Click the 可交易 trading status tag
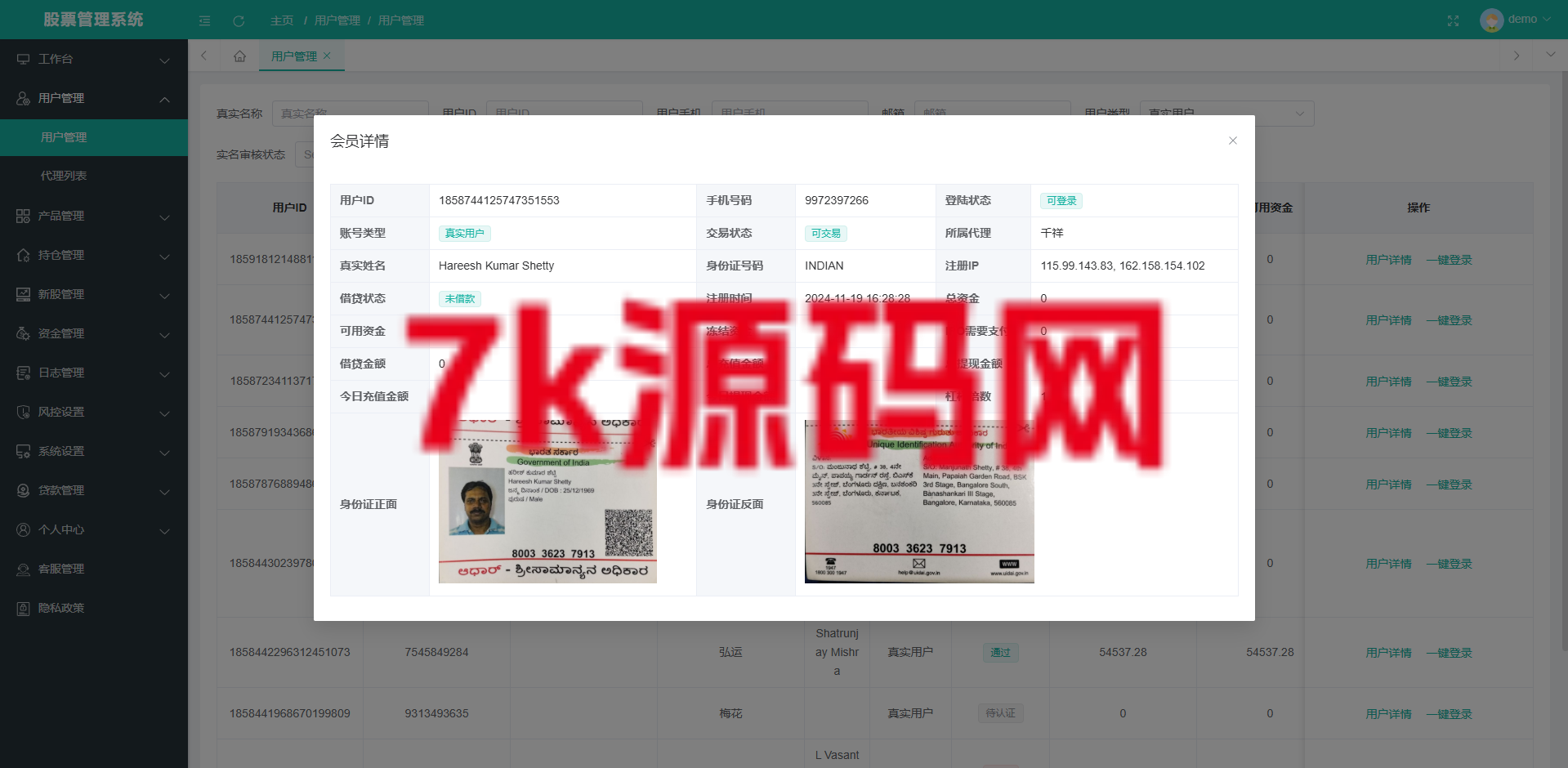 825,233
